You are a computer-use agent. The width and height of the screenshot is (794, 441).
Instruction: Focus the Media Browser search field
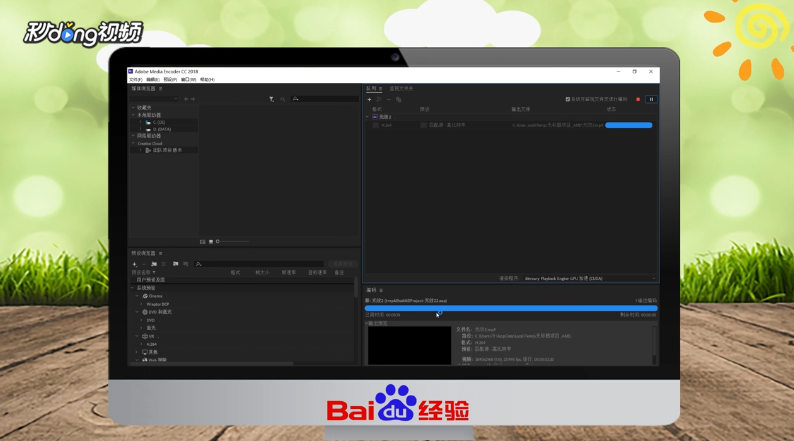click(325, 99)
